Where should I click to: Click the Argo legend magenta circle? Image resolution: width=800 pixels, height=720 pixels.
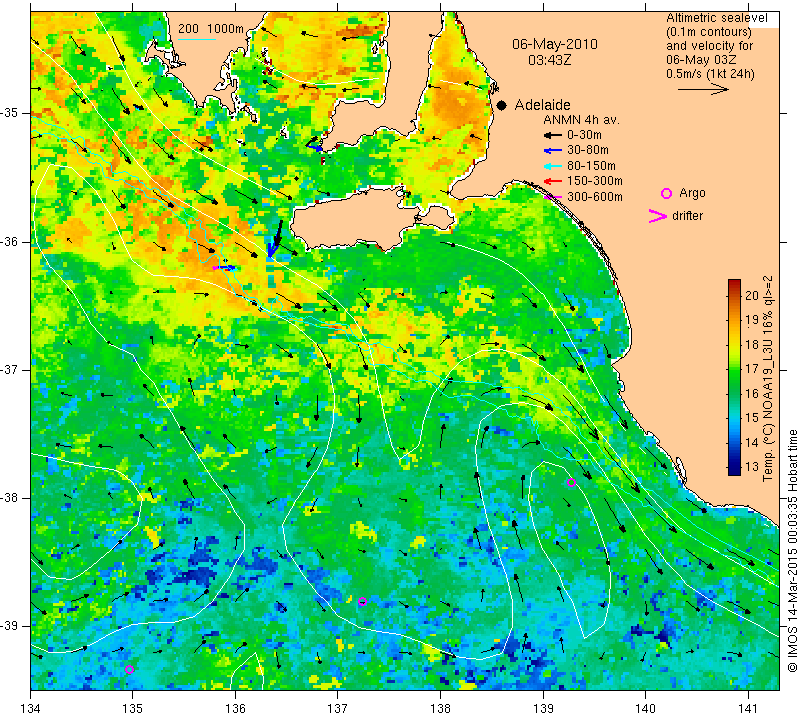coord(666,193)
